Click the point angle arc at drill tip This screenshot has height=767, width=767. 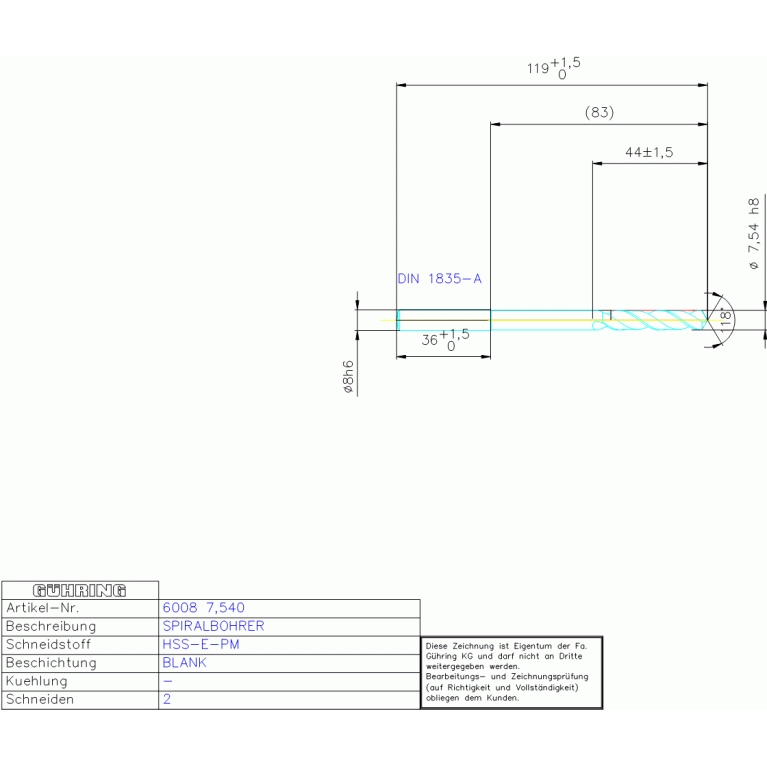[x=732, y=318]
